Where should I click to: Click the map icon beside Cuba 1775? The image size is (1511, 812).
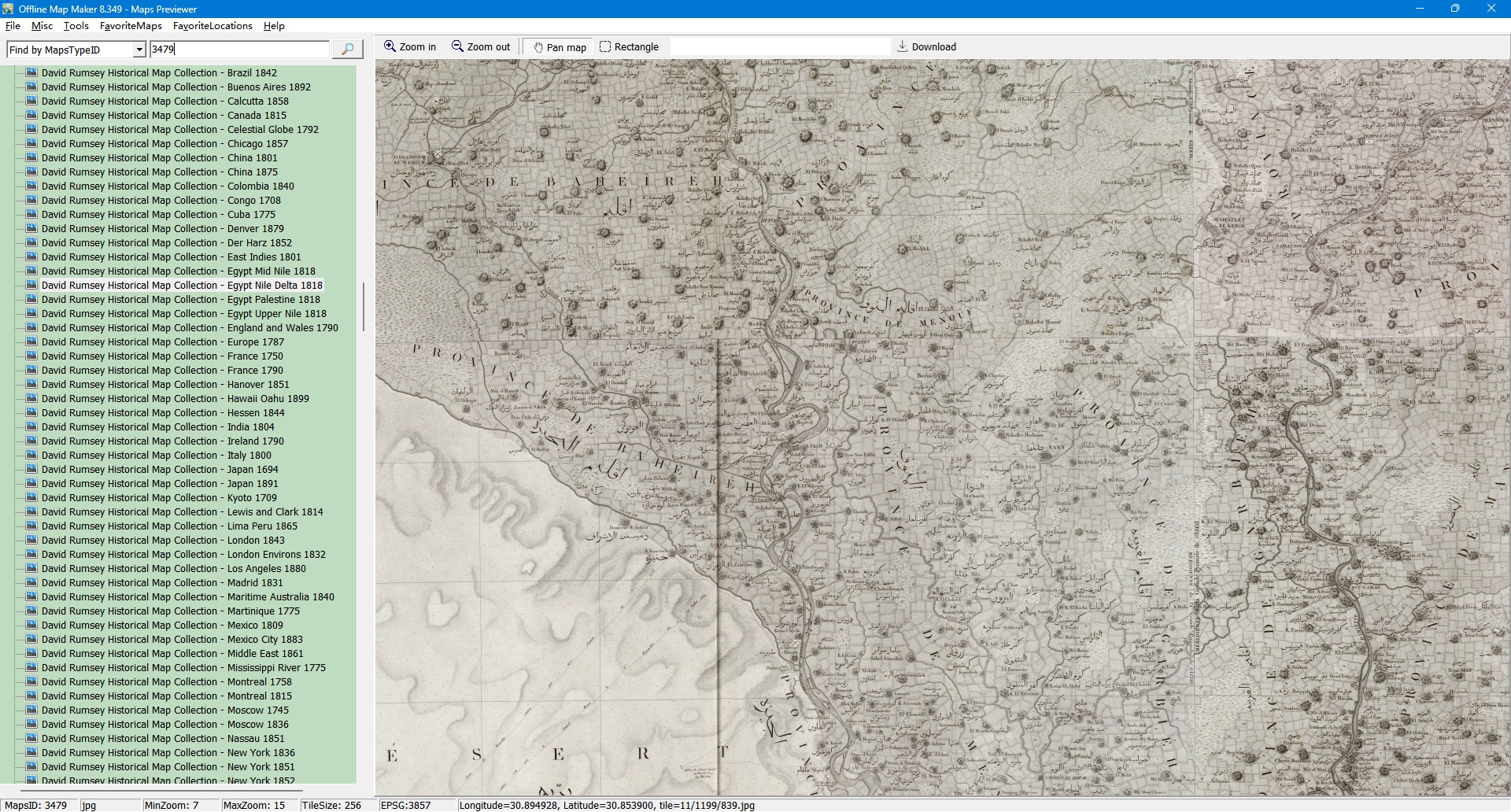[31, 214]
